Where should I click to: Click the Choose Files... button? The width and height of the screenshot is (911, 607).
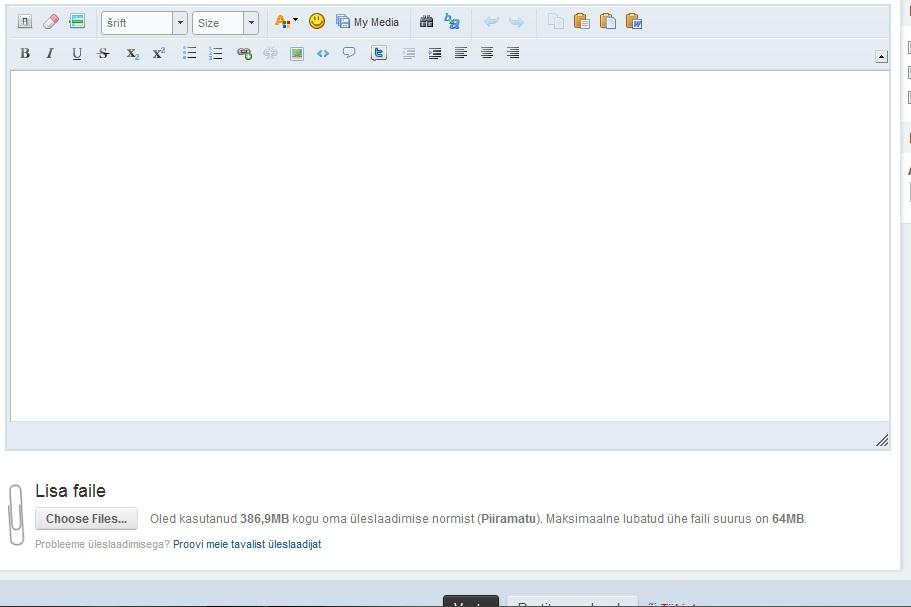coord(86,519)
